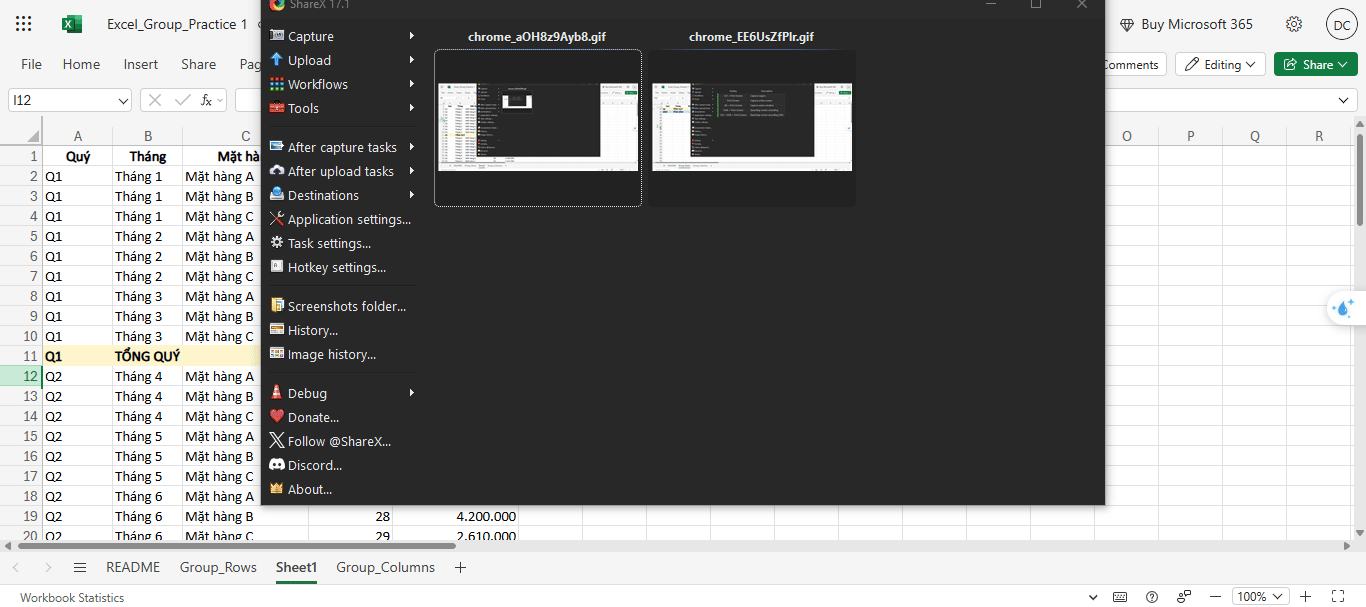Open ShareX Tools menu
Viewport: 1366px width, 607px height.
[342, 108]
